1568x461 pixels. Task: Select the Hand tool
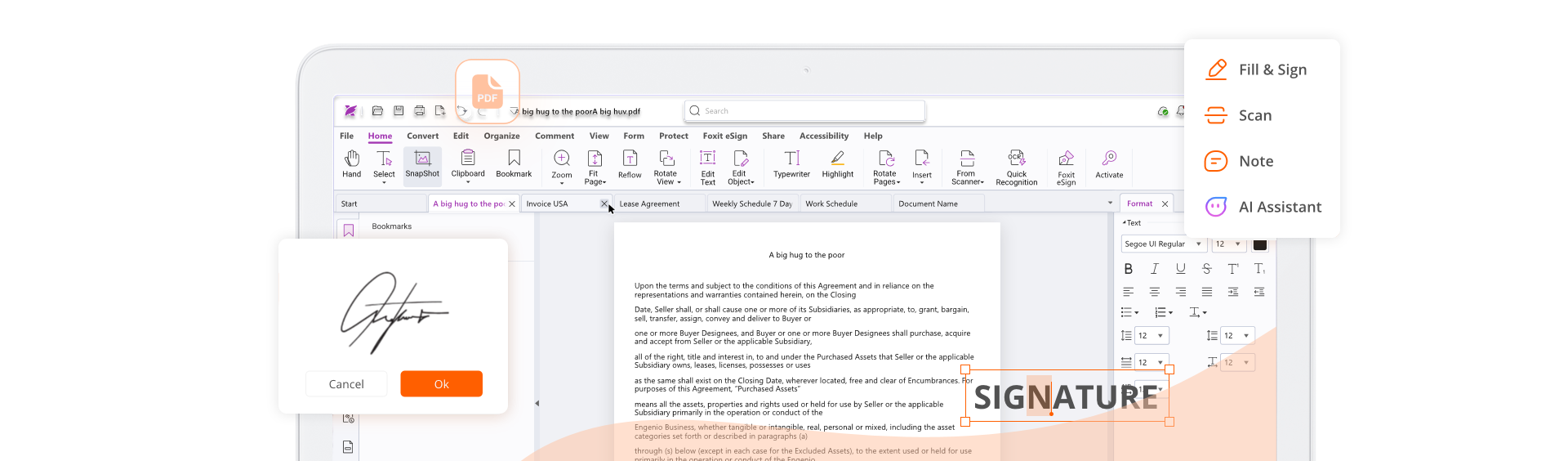pyautogui.click(x=351, y=163)
